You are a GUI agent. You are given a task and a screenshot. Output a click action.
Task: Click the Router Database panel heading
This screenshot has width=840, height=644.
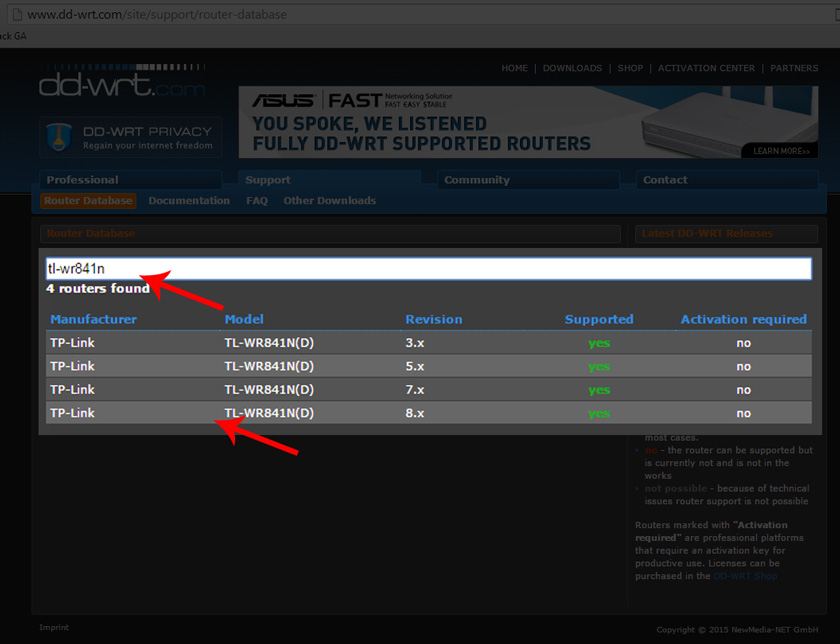point(330,234)
